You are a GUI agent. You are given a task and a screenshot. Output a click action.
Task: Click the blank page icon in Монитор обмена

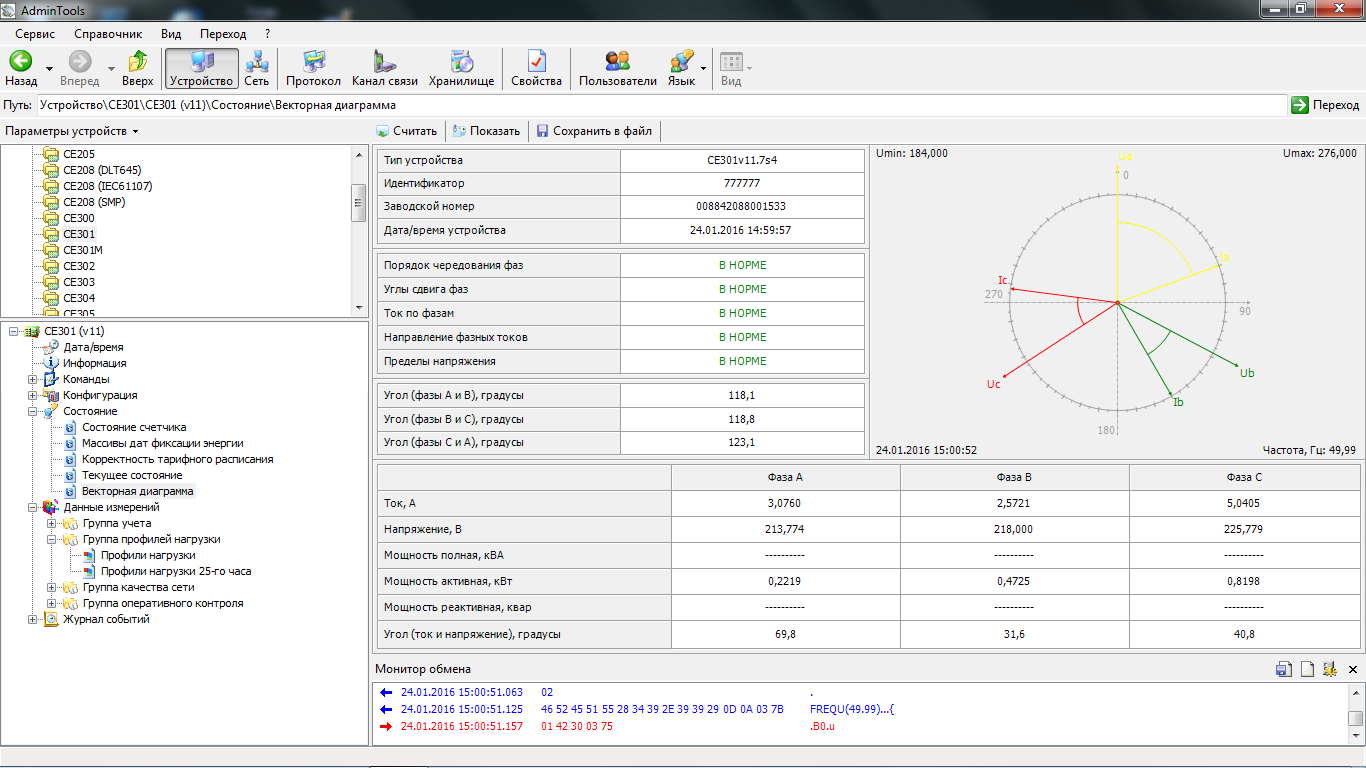[x=1307, y=669]
